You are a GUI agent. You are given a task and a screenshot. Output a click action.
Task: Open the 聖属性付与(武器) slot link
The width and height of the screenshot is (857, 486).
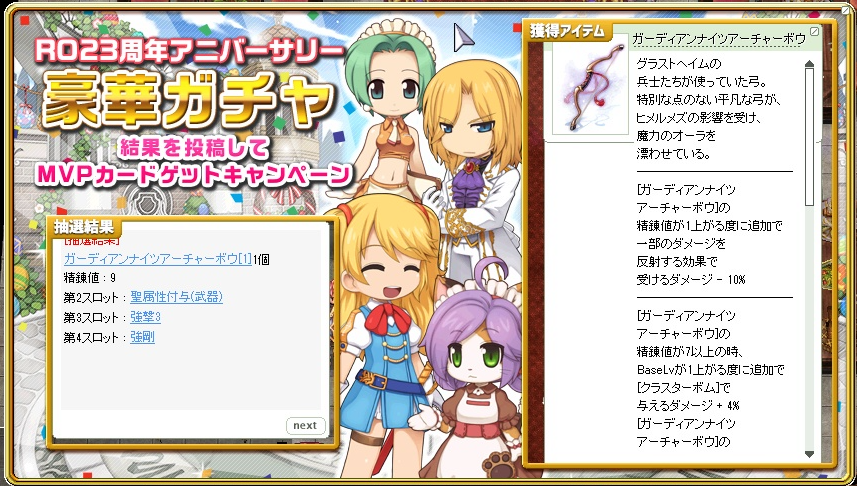tap(177, 297)
